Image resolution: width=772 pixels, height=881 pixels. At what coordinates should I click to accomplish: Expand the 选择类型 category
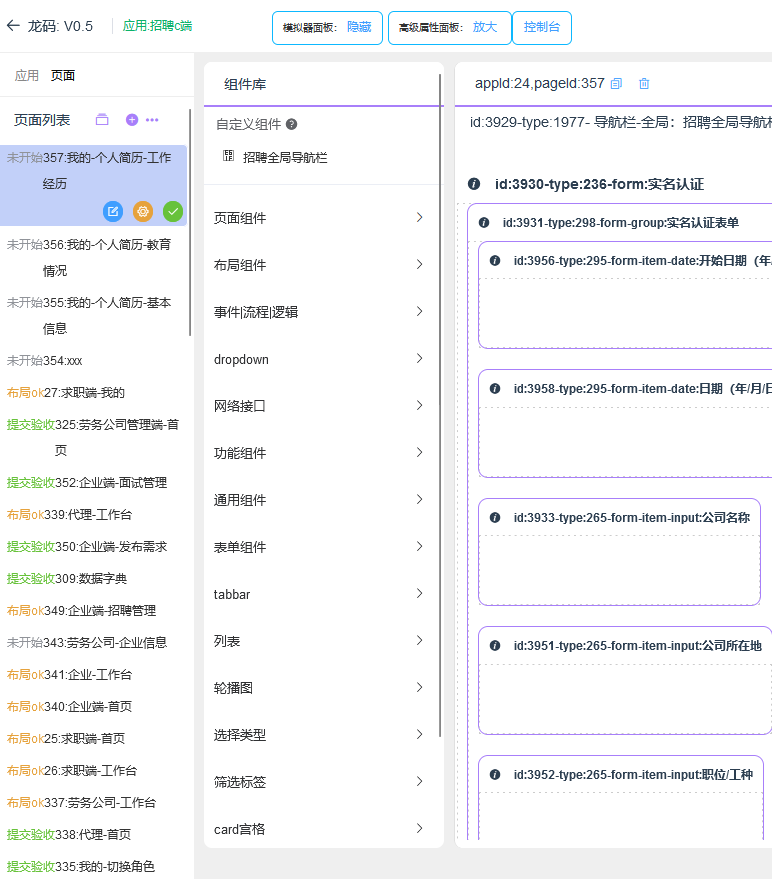point(319,735)
